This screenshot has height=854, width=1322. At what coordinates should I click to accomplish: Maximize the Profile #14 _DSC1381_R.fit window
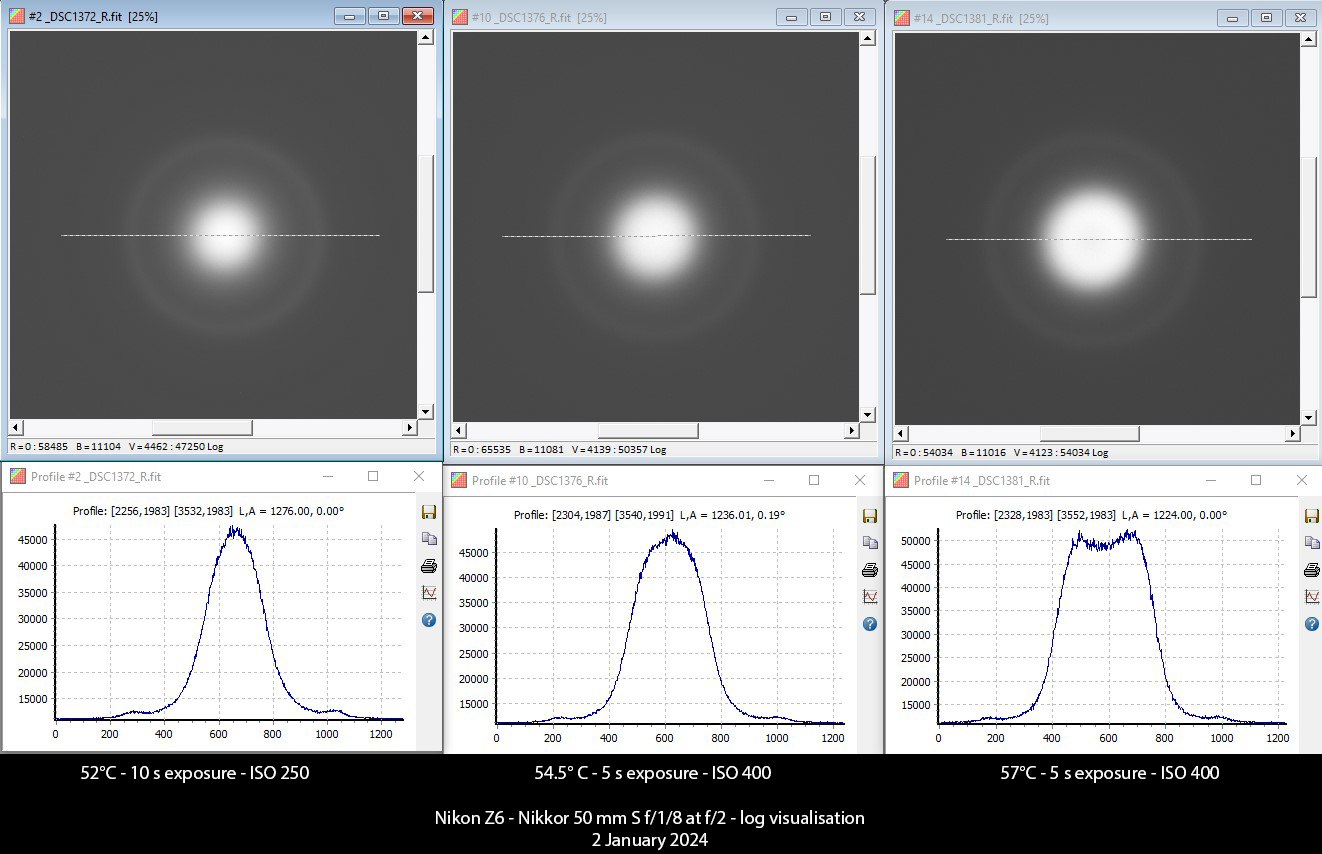1256,480
